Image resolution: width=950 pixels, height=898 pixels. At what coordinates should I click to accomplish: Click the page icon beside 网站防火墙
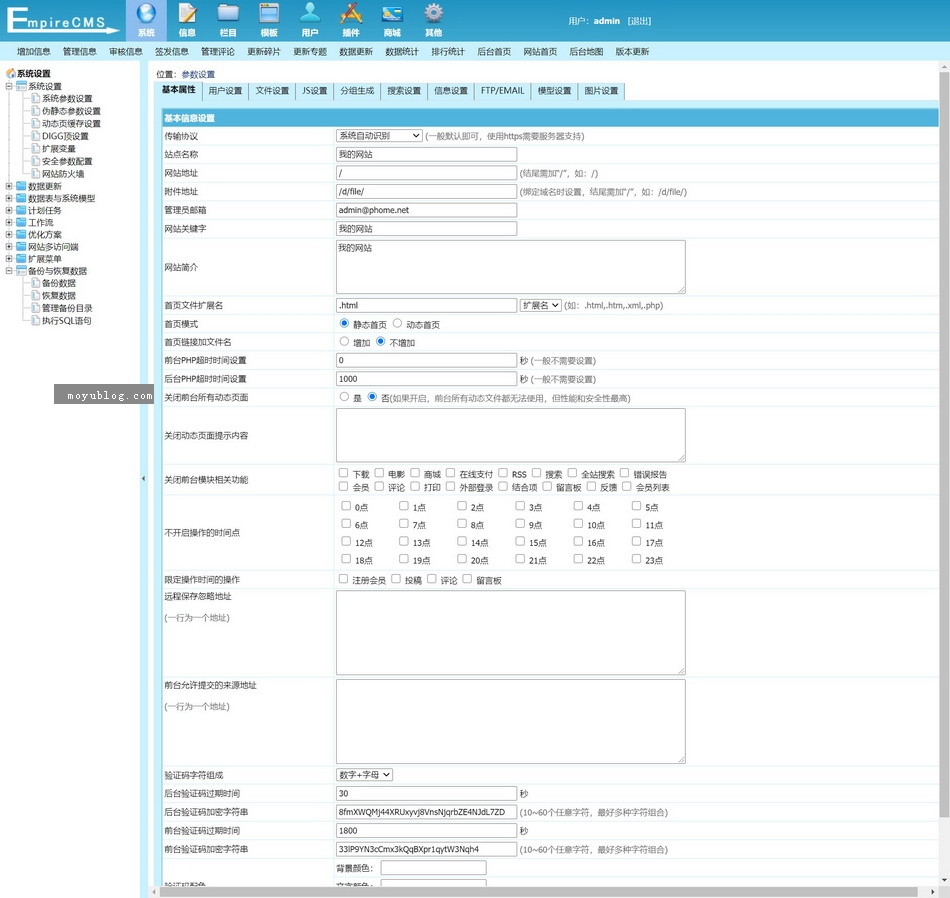[x=36, y=174]
